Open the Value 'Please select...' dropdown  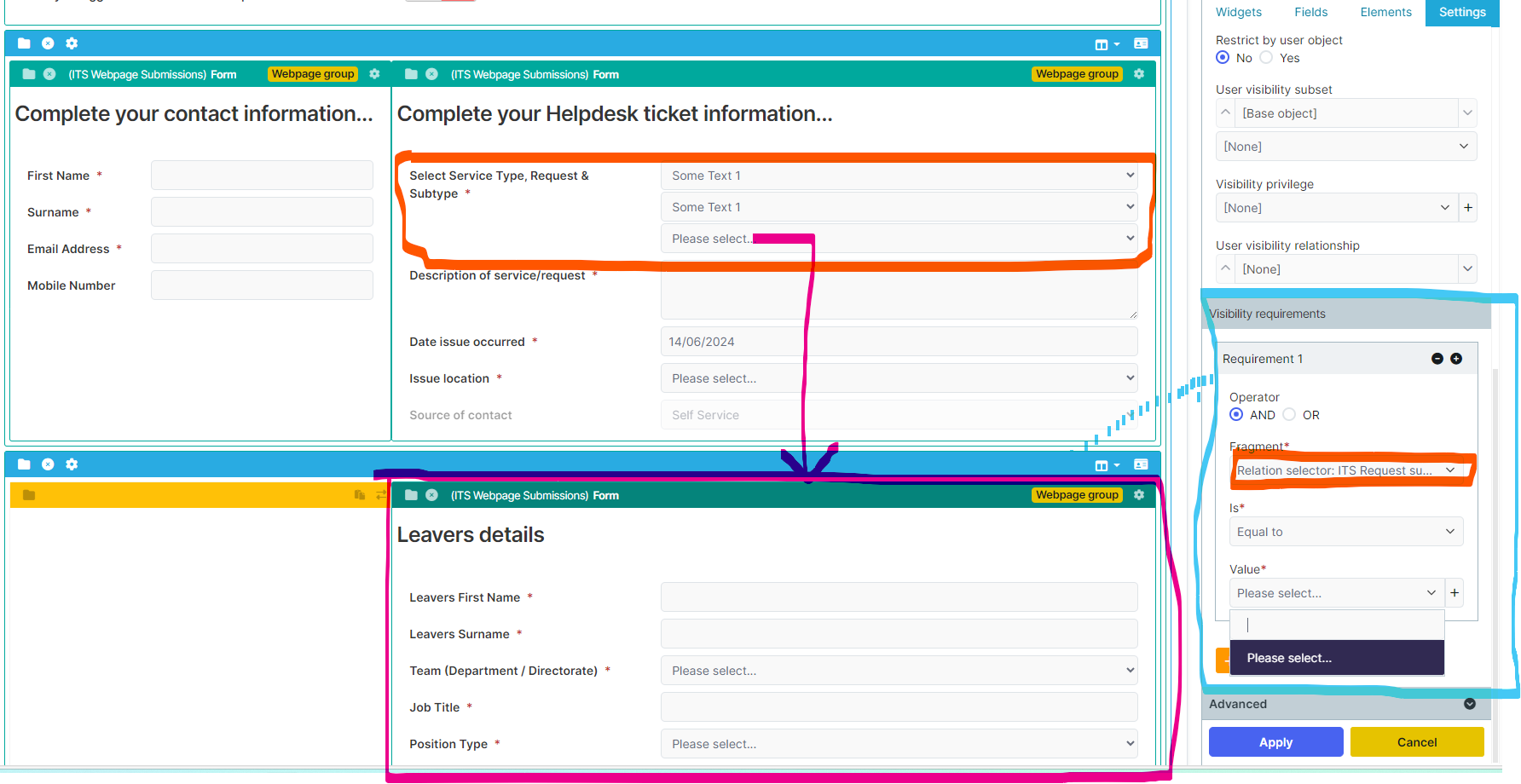(1337, 593)
